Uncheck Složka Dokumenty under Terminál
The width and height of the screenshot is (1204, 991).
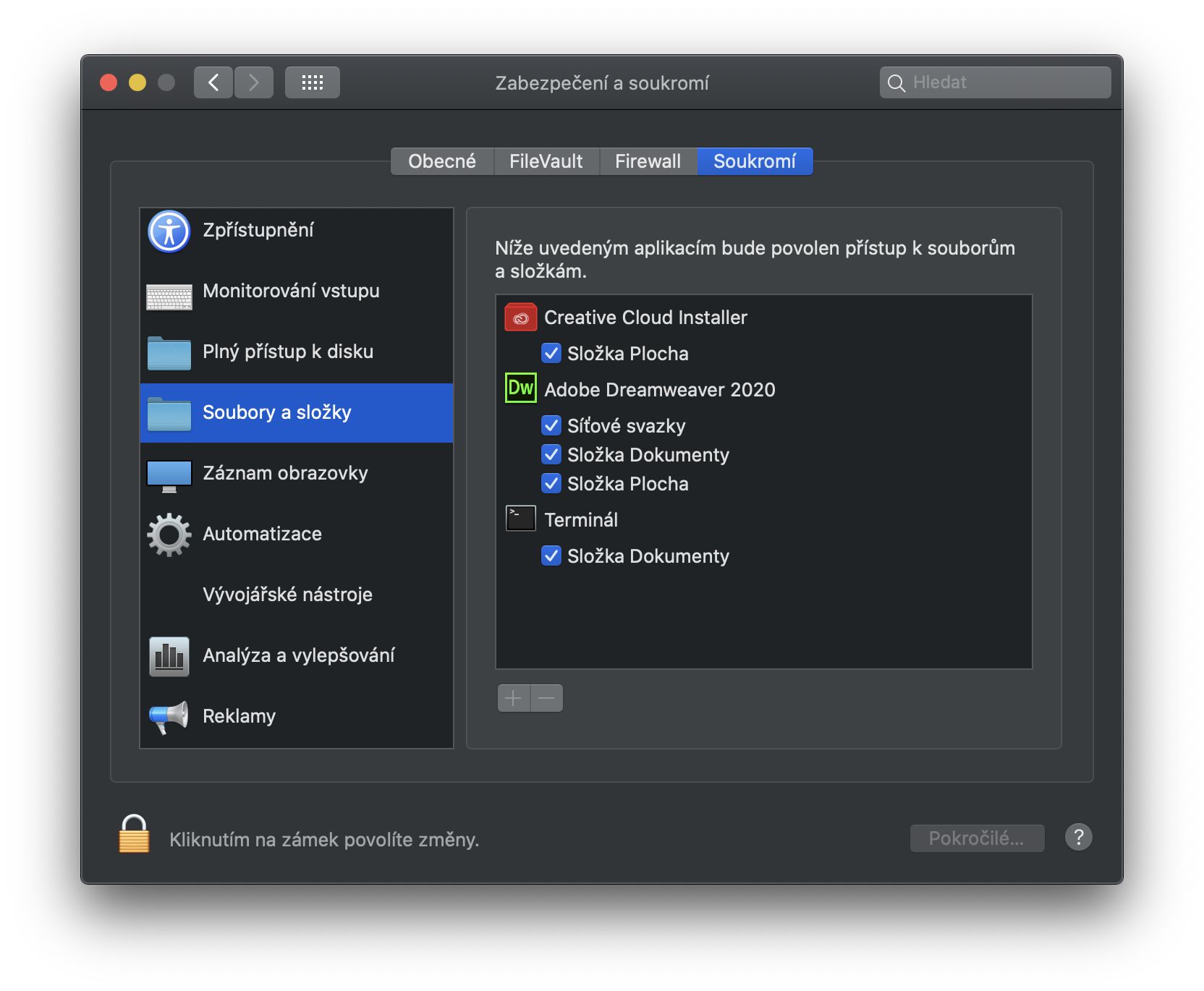point(551,556)
